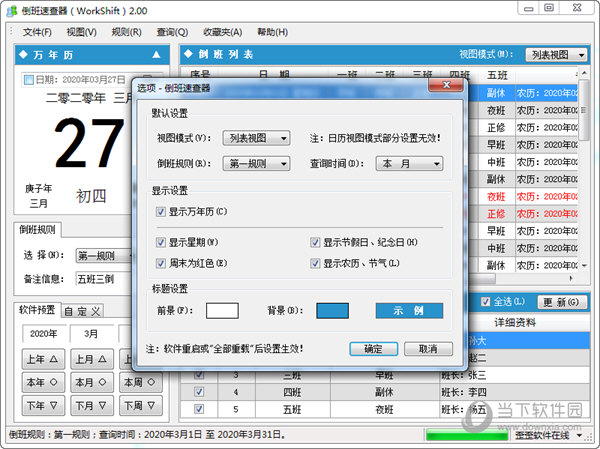
Task: Select the 倒班规则 tab
Action: (38, 230)
